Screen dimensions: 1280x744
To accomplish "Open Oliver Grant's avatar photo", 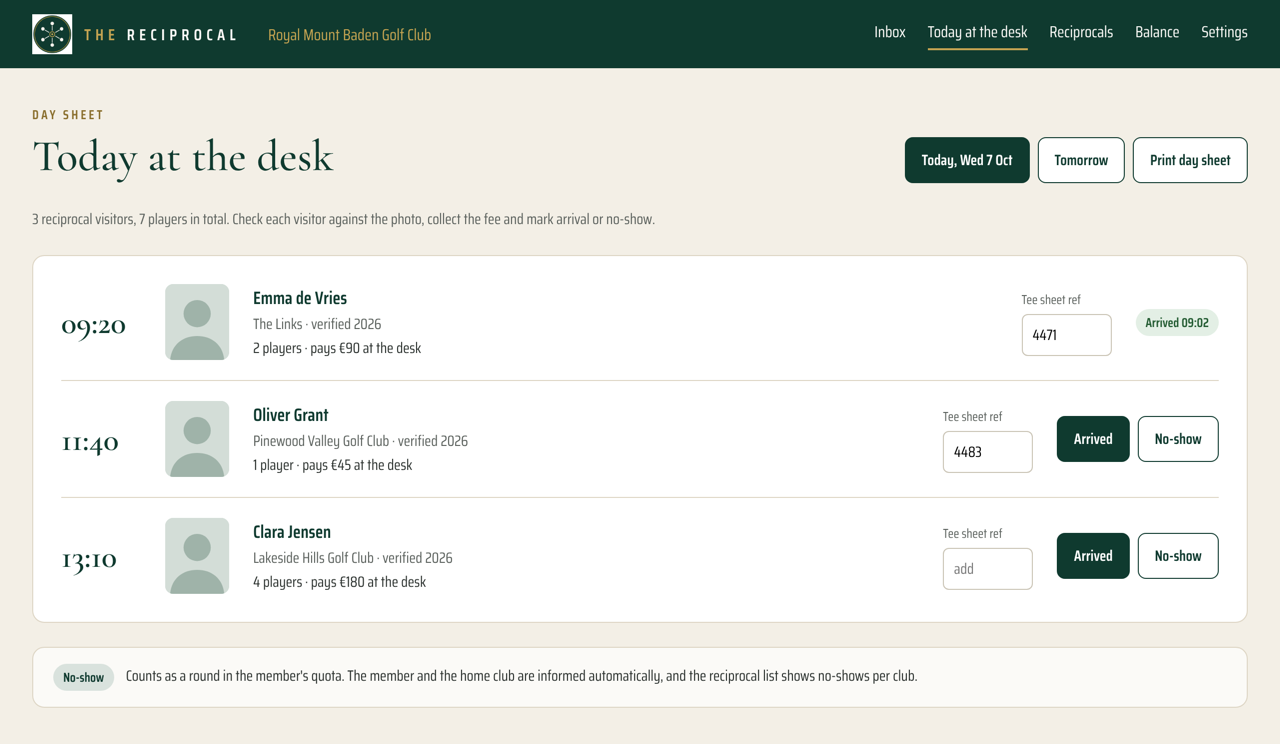I will click(x=197, y=439).
